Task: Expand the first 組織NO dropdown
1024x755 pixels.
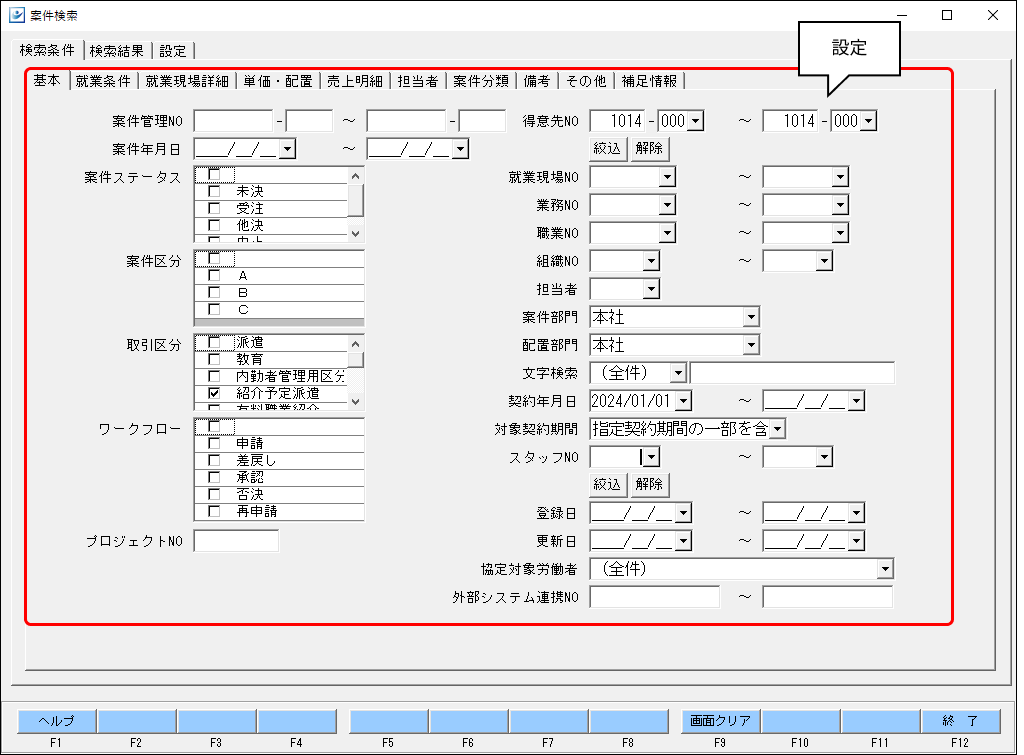Action: tap(651, 261)
